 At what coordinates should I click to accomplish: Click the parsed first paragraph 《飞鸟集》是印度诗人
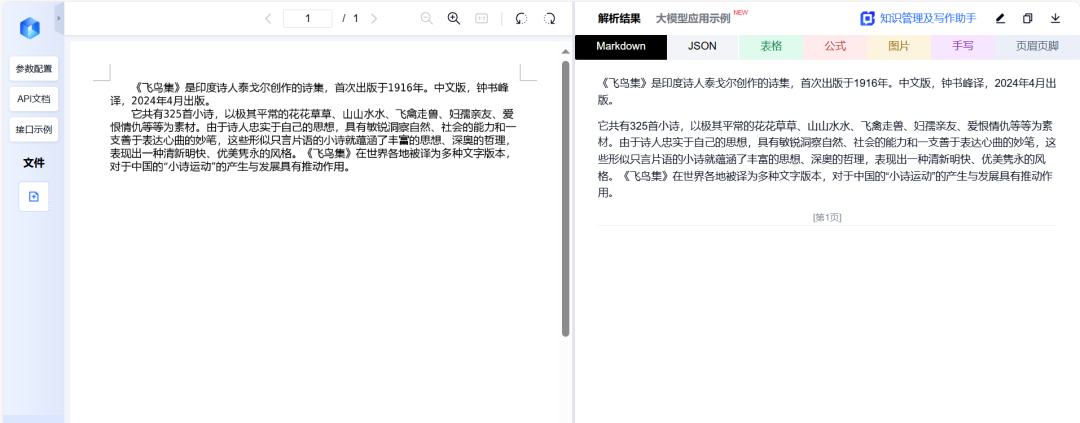(827, 92)
